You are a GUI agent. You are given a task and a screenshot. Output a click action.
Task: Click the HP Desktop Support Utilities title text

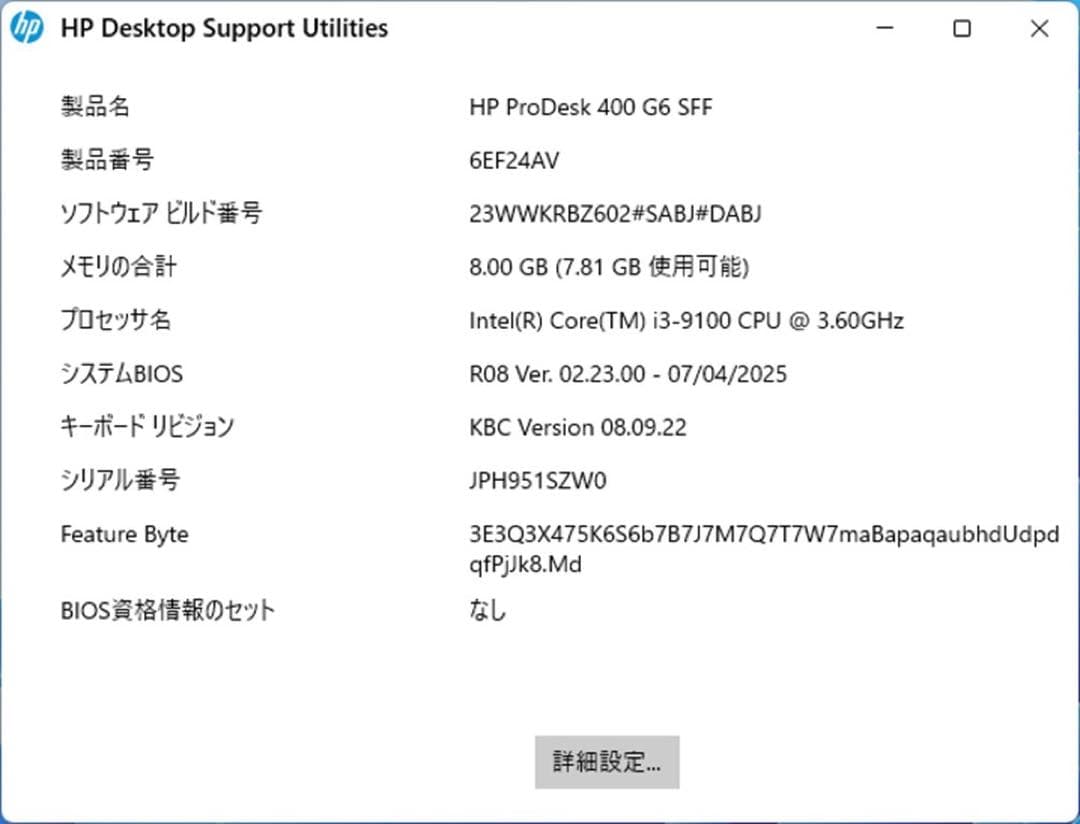coord(224,28)
